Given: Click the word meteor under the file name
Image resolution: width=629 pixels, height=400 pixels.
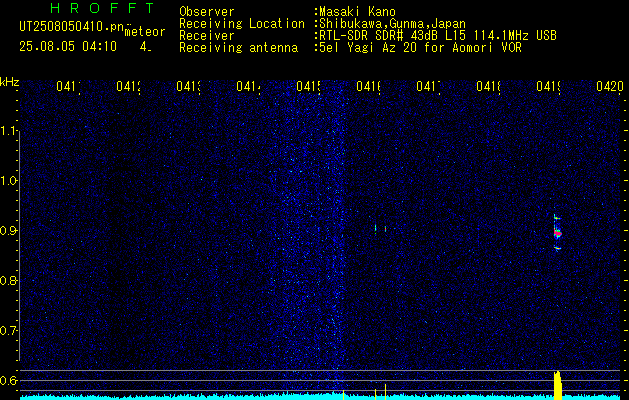Looking at the screenshot, I should (x=145, y=32).
